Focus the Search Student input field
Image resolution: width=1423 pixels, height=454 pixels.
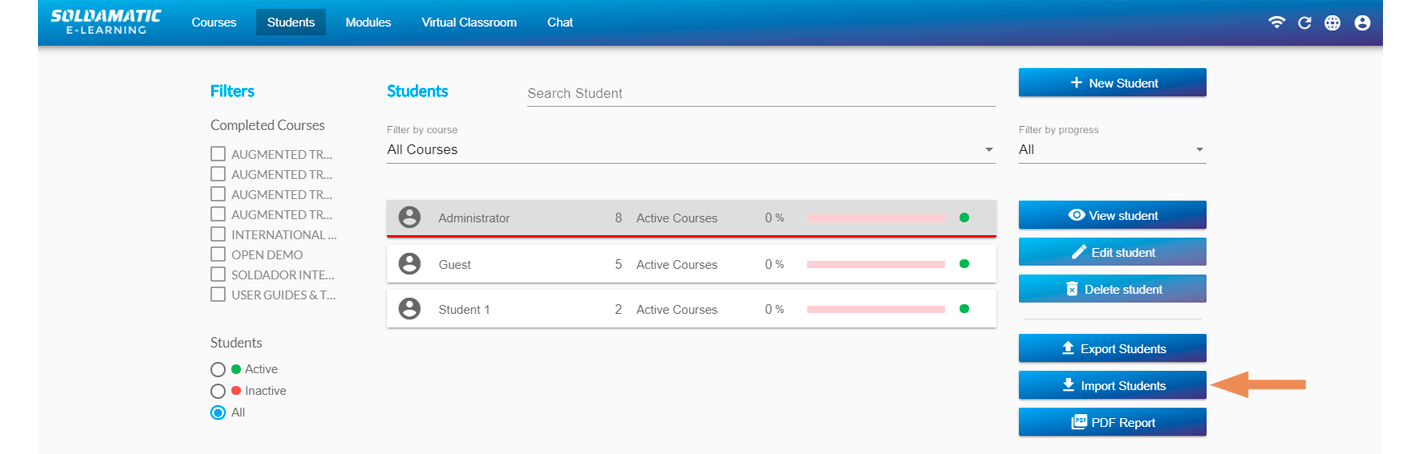tap(760, 93)
